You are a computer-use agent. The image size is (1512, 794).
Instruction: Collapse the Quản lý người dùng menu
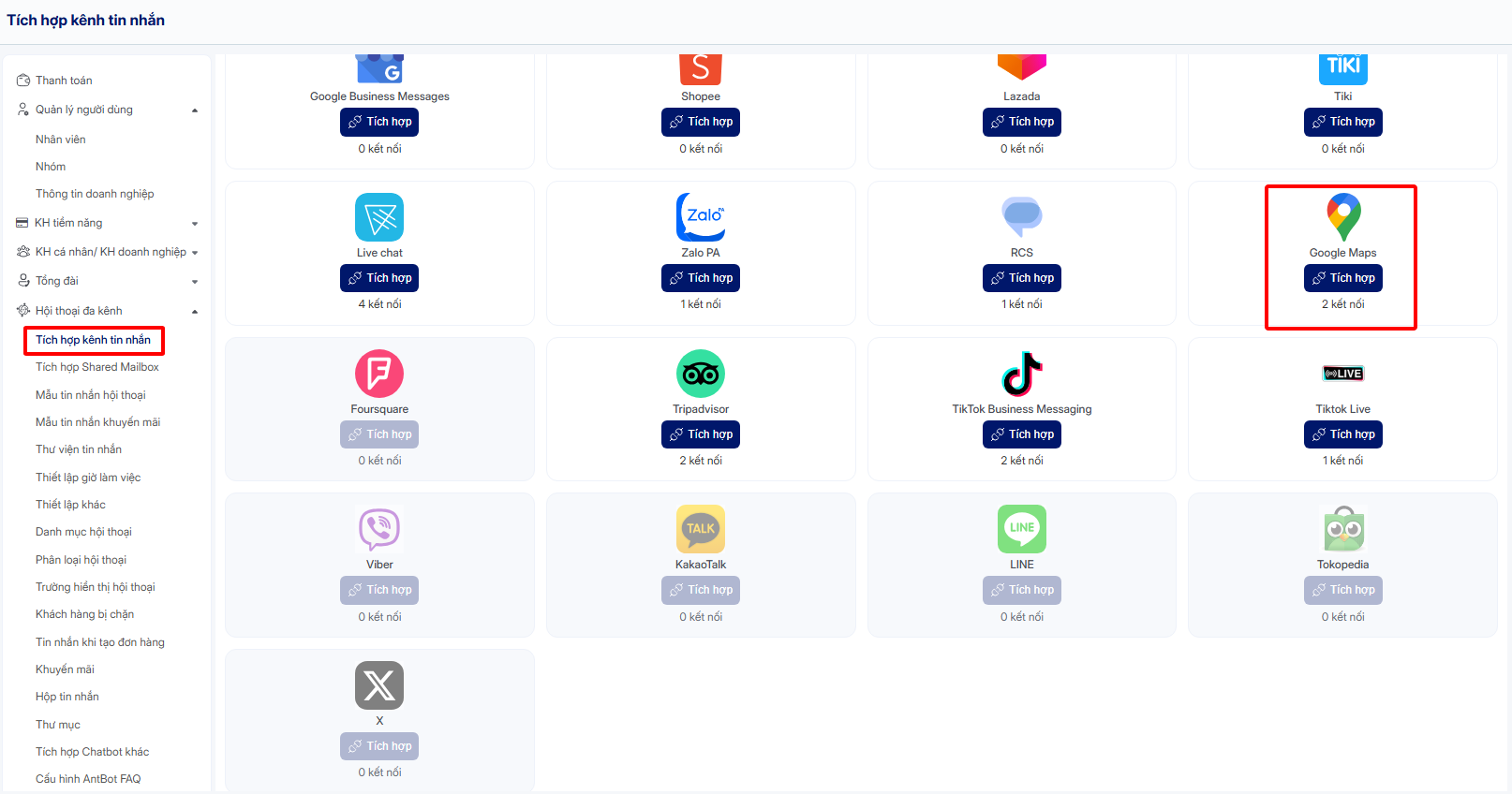195,110
